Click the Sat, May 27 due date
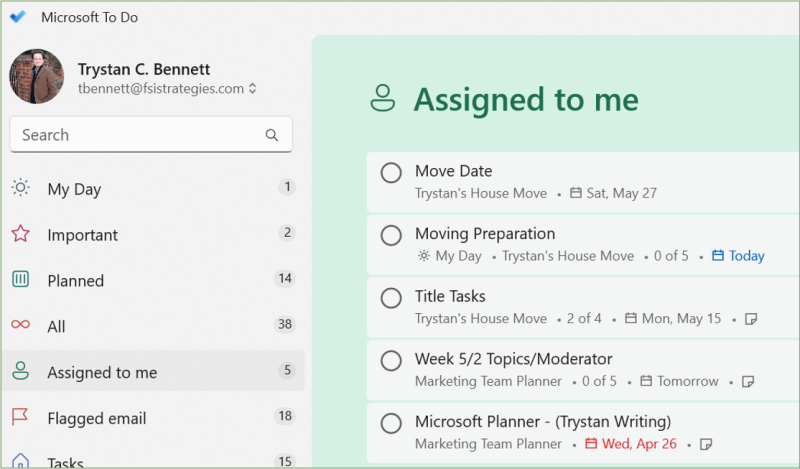This screenshot has width=800, height=469. point(621,193)
